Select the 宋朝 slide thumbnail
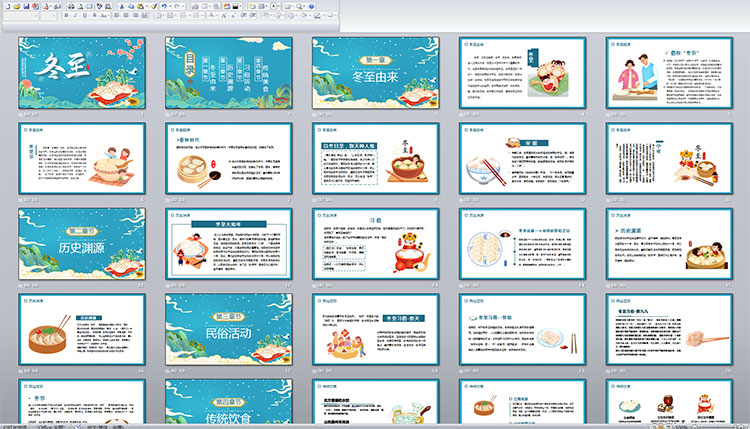The width and height of the screenshot is (750, 429). click(522, 158)
